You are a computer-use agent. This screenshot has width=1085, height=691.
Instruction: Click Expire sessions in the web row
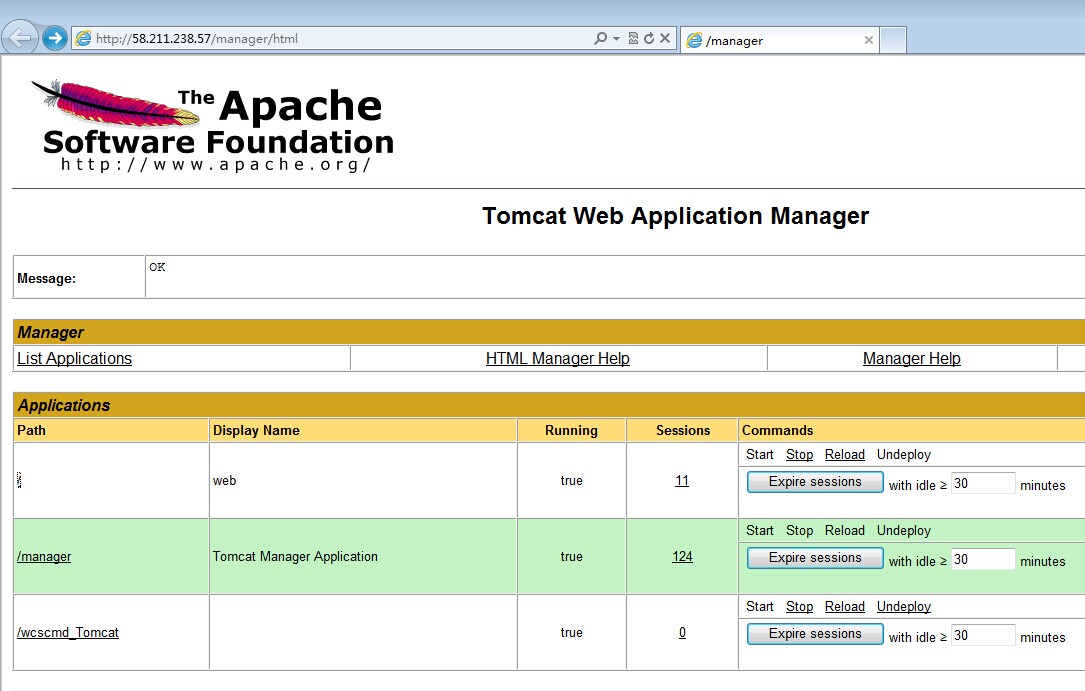pyautogui.click(x=815, y=482)
